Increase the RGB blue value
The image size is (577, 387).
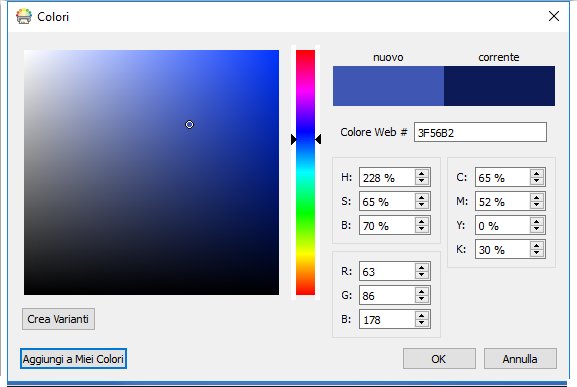[x=422, y=315]
